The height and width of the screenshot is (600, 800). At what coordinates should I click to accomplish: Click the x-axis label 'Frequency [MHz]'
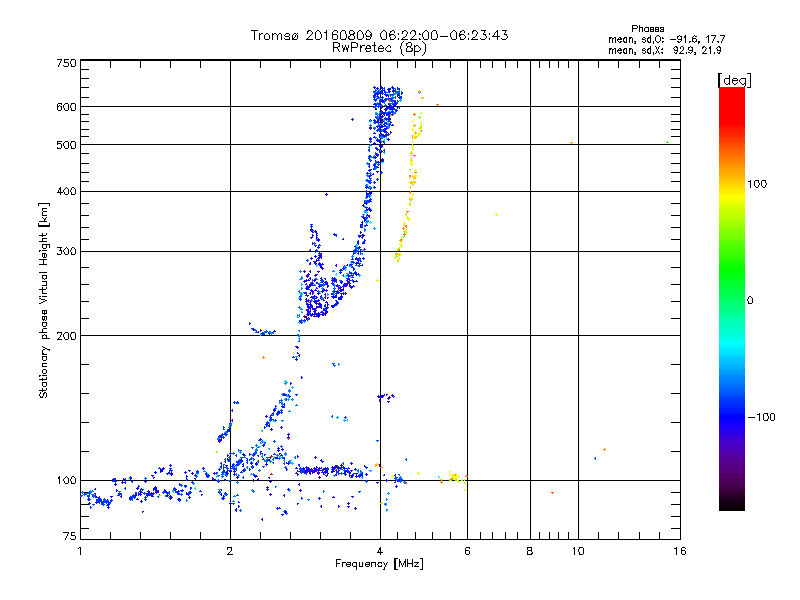[379, 564]
